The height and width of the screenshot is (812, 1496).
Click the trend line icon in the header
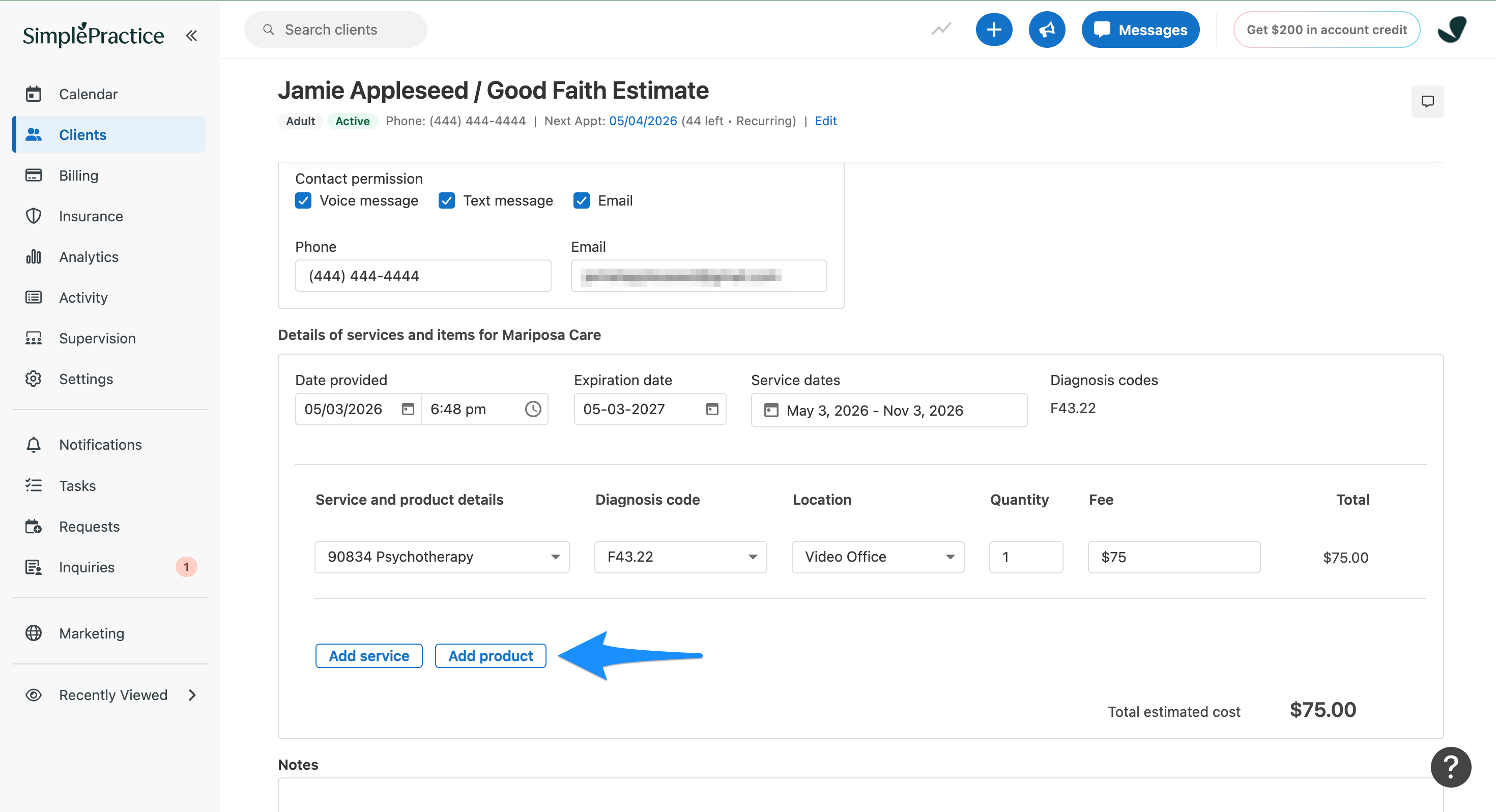[x=941, y=29]
